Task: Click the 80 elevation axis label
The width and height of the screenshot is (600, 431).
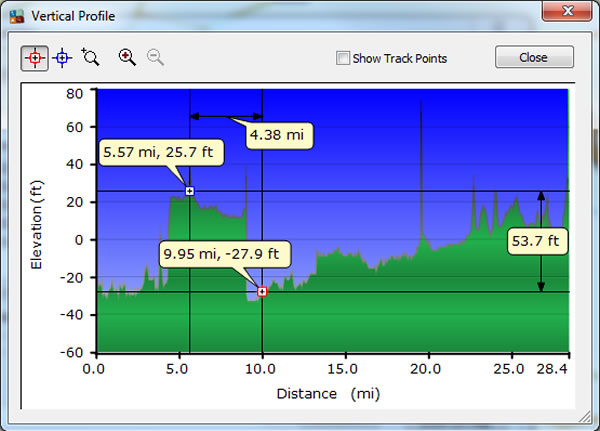Action: pyautogui.click(x=74, y=94)
